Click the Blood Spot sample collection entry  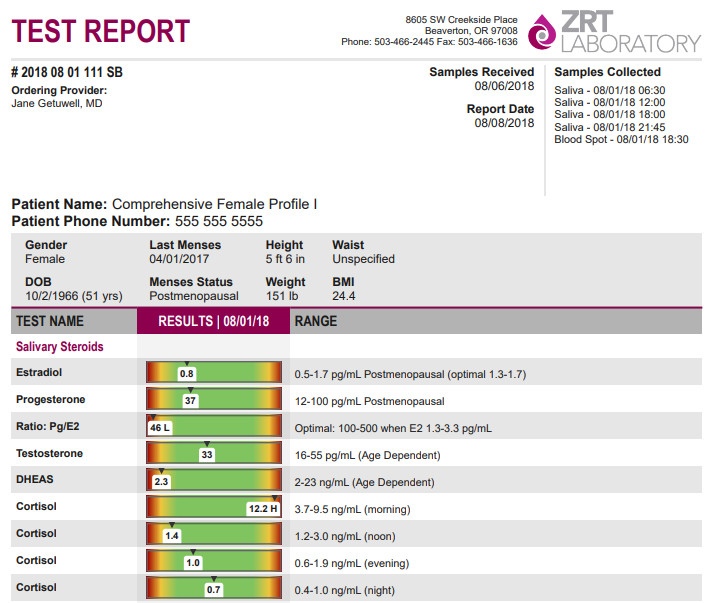pyautogui.click(x=621, y=140)
